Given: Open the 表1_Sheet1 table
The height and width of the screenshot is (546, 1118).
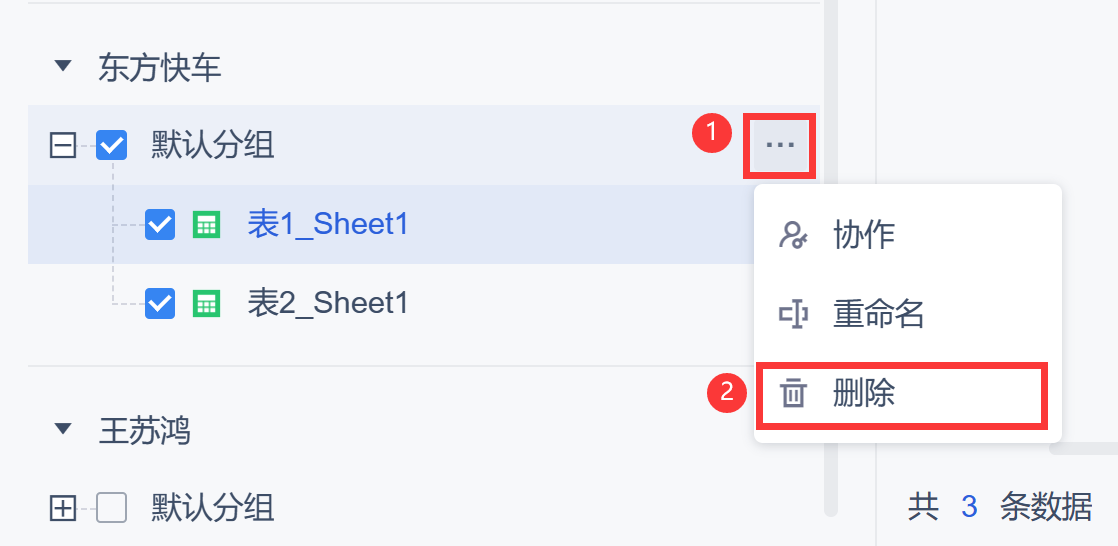Looking at the screenshot, I should coord(328,225).
